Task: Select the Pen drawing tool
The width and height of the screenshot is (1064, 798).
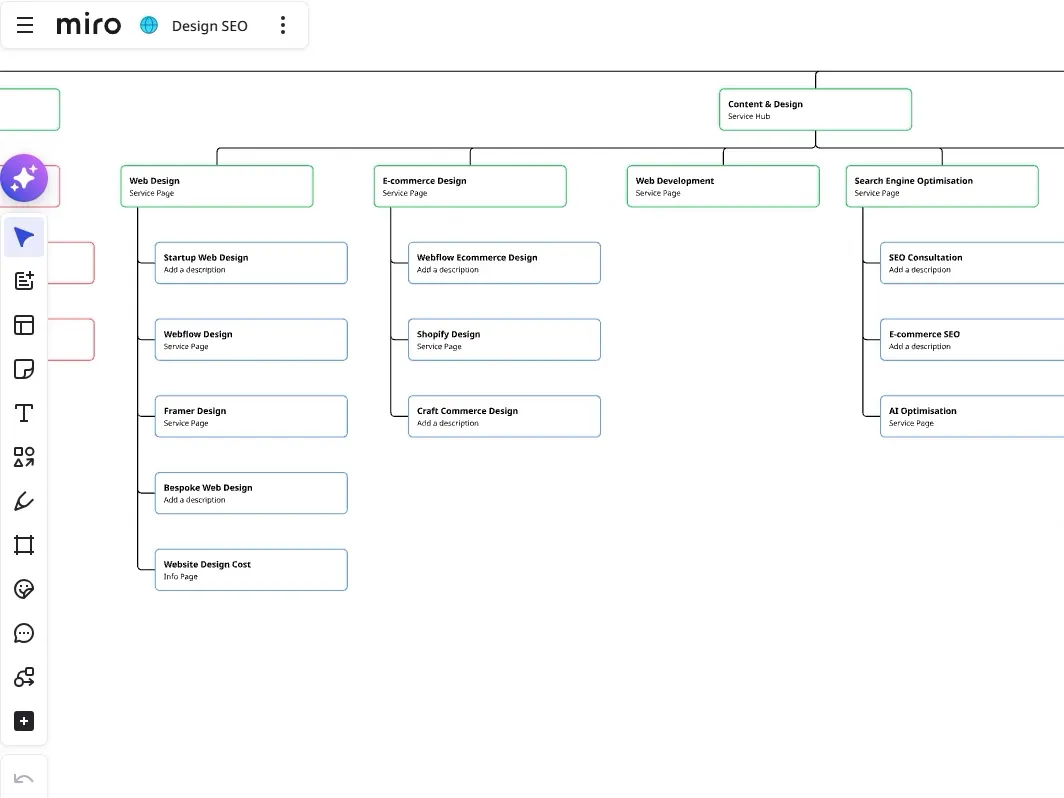Action: click(x=24, y=501)
